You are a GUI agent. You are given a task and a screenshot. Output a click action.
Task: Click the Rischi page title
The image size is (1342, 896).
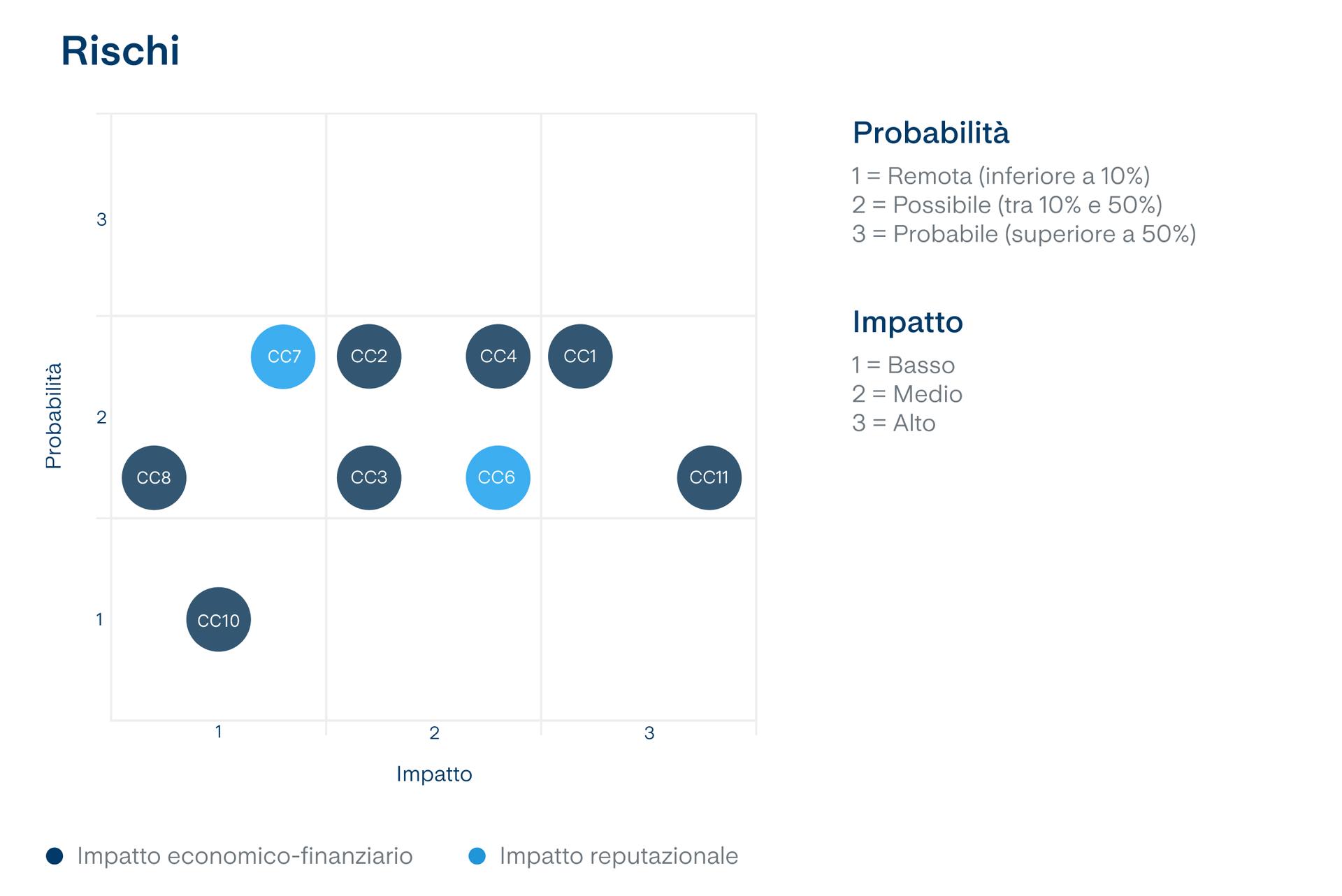pyautogui.click(x=120, y=52)
